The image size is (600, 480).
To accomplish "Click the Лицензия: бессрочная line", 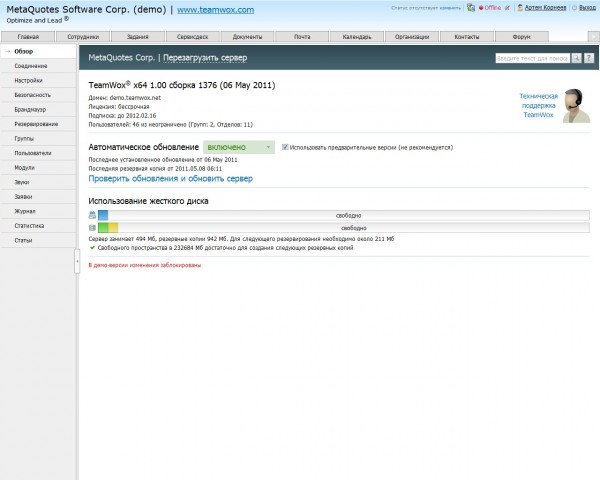I will coord(119,107).
